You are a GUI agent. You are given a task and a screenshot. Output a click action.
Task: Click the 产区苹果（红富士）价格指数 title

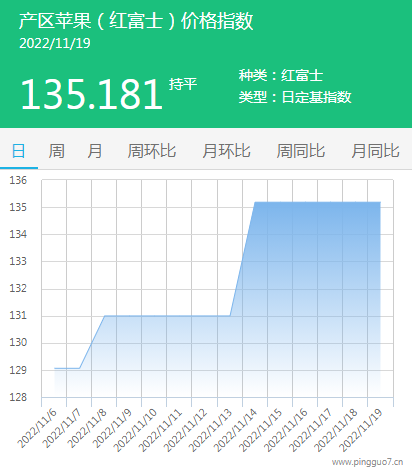tap(136, 21)
